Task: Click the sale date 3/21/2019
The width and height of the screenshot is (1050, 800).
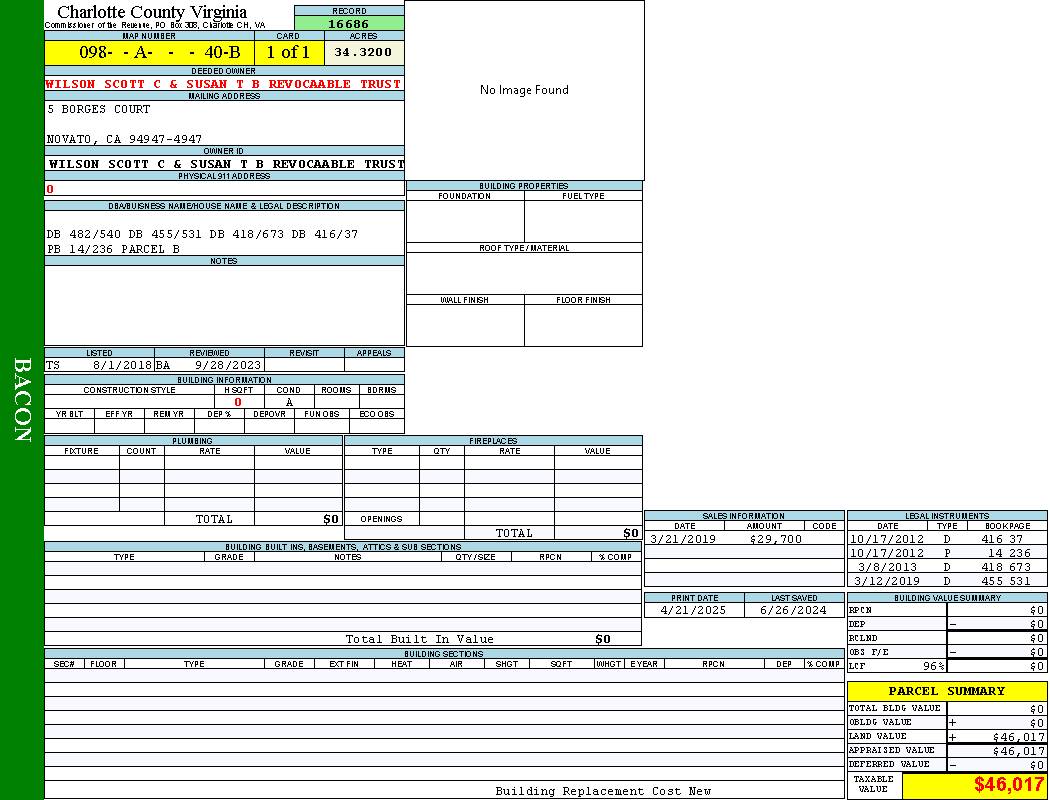Action: [x=683, y=539]
